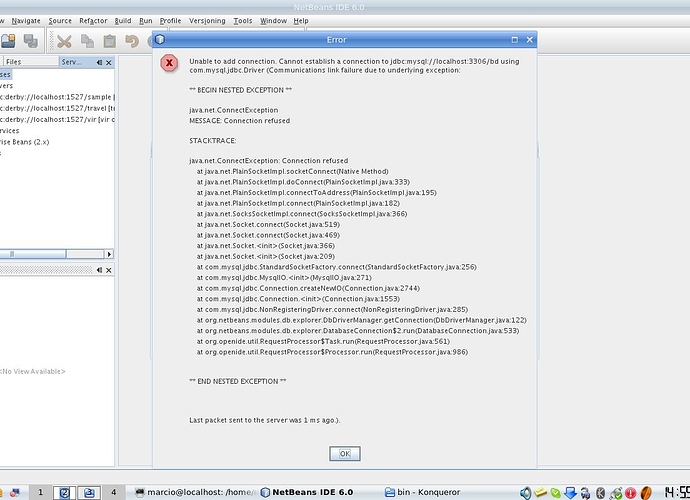Select the derby sample connection node
This screenshot has width=690, height=500.
(57, 97)
